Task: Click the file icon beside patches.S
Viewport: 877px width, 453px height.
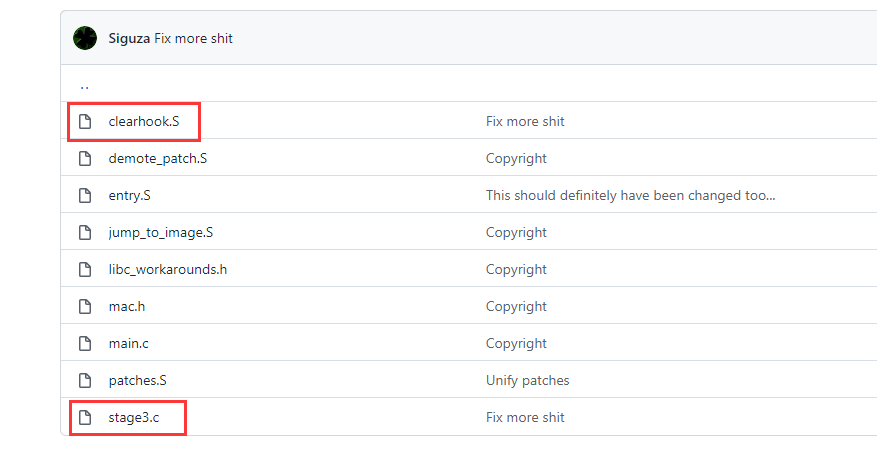Action: (85, 380)
